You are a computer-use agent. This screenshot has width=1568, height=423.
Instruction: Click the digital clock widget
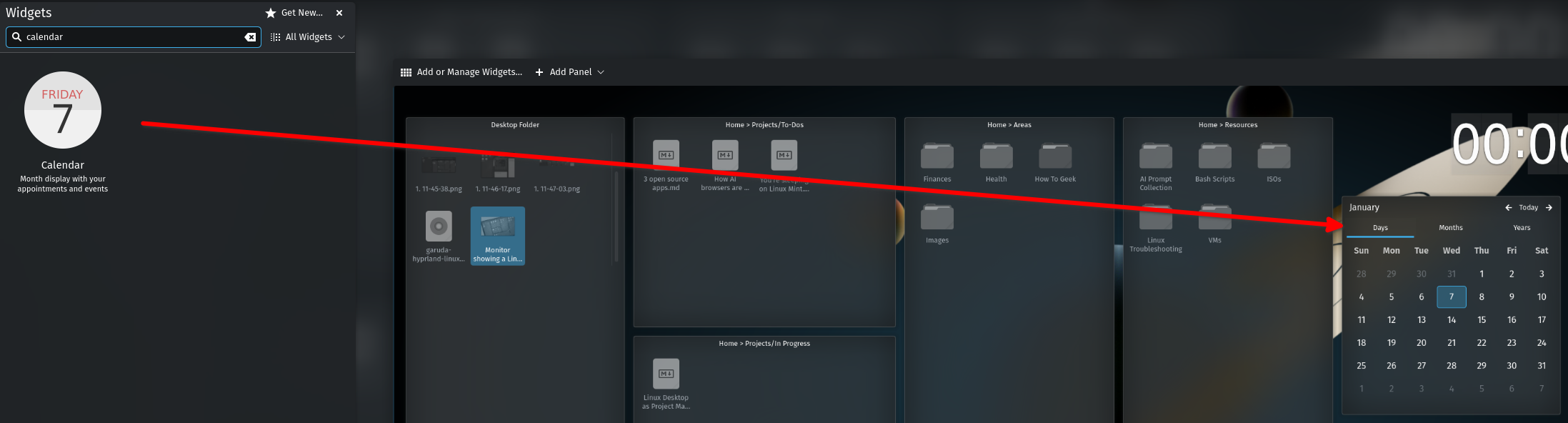pyautogui.click(x=1509, y=145)
